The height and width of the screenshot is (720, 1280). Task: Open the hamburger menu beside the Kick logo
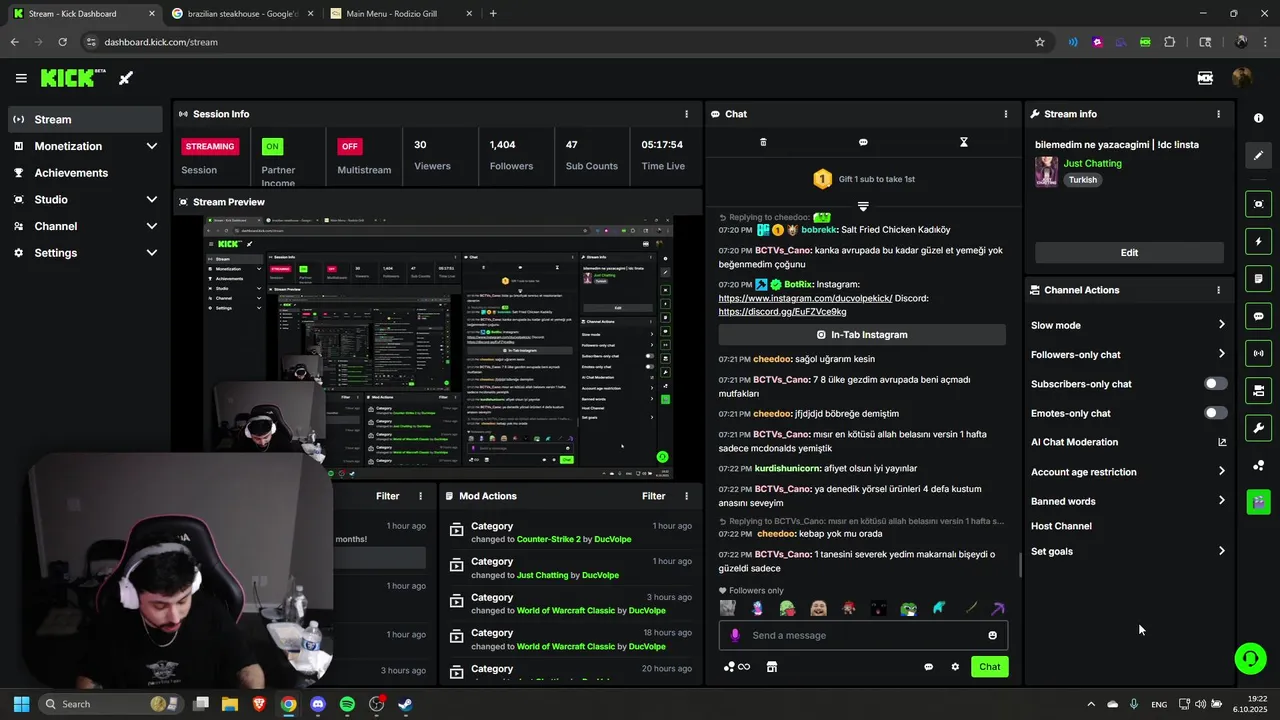21,78
